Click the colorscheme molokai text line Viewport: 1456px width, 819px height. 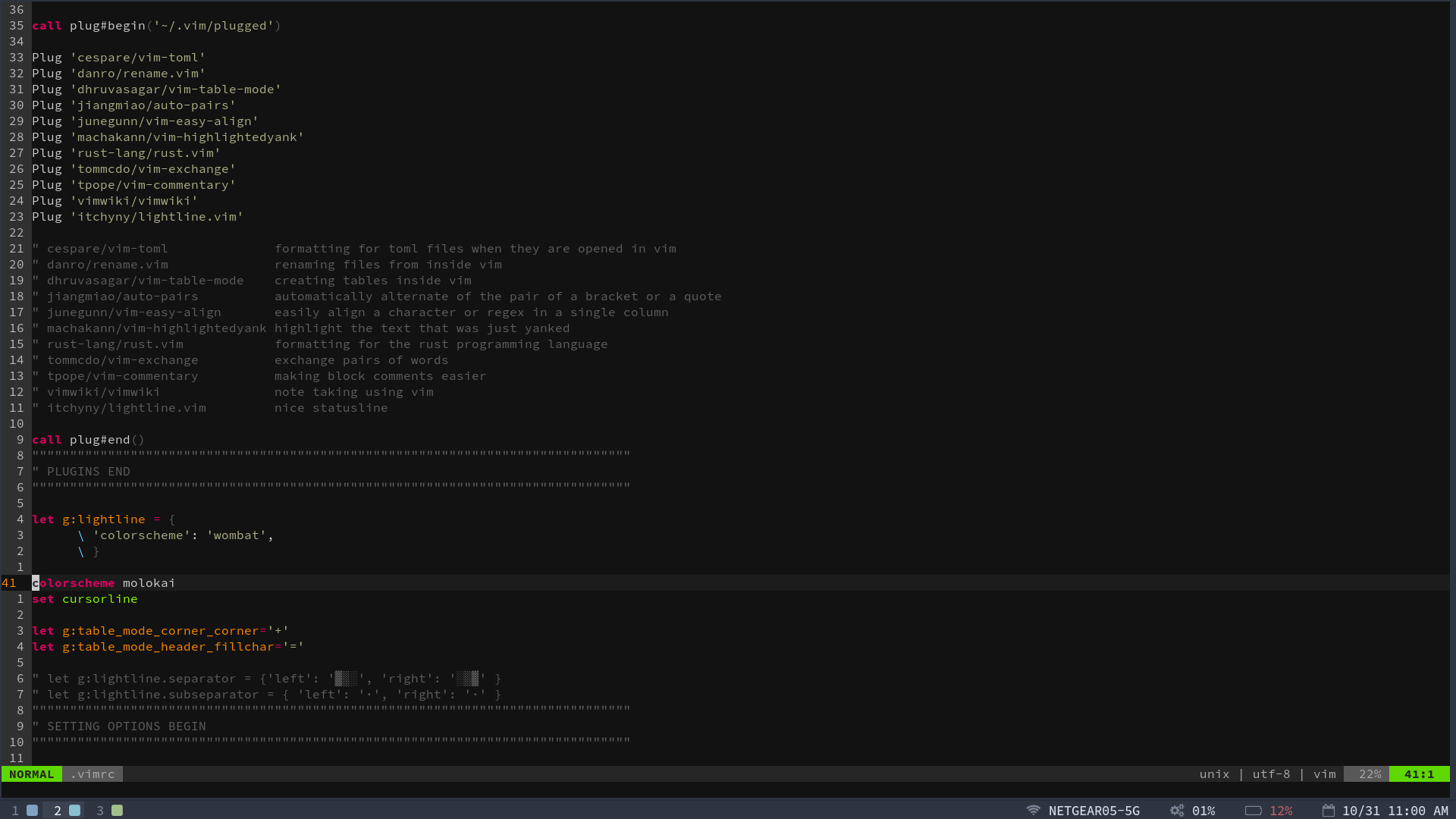click(x=104, y=582)
